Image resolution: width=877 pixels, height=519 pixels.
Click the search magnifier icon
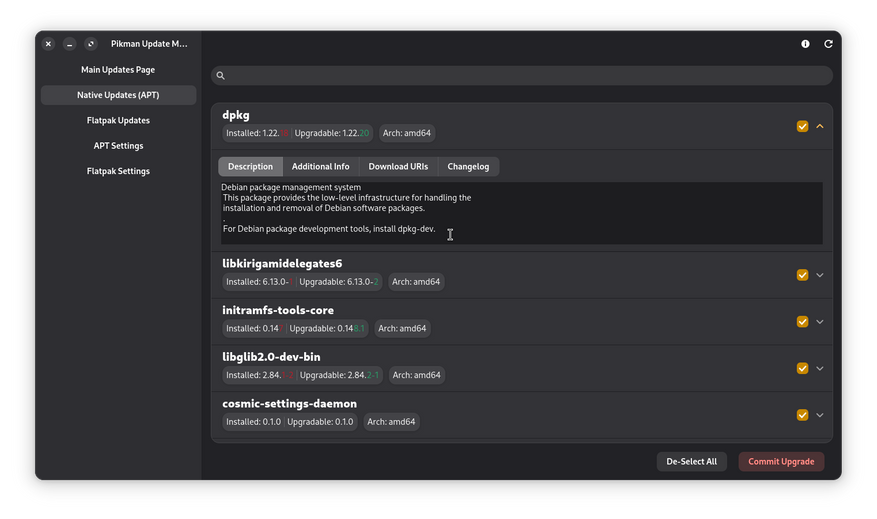pyautogui.click(x=220, y=76)
